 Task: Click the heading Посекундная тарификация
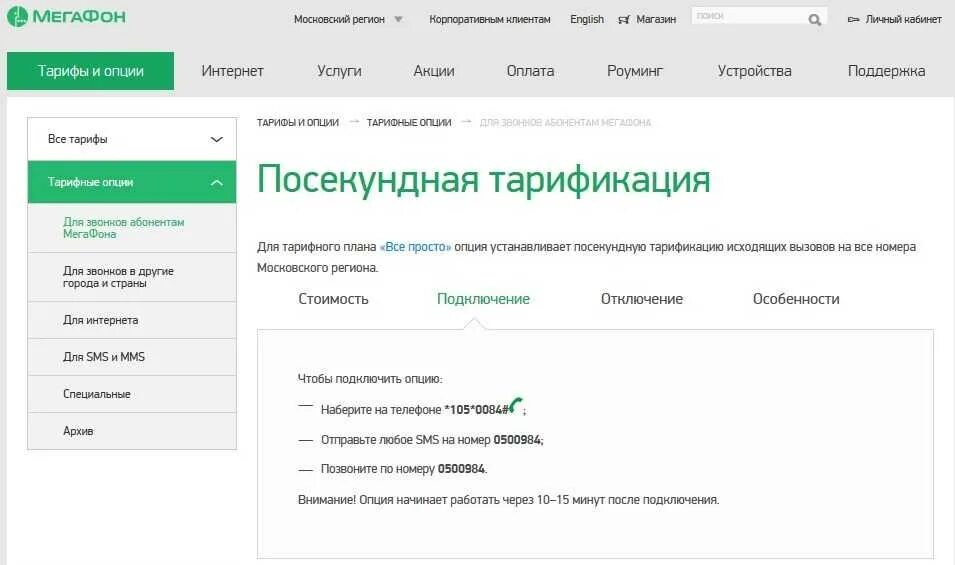[484, 179]
